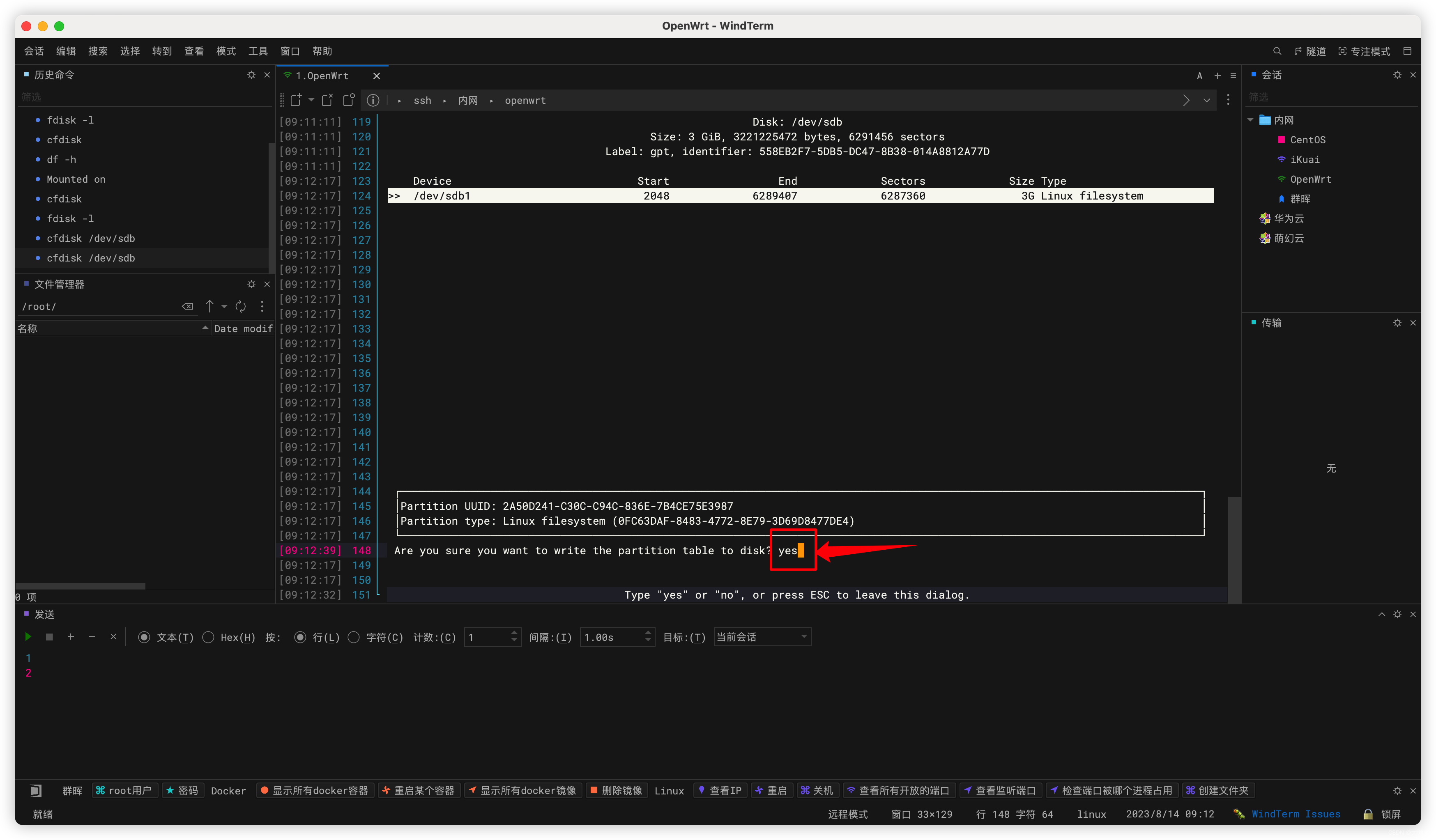Increment the 计数 counter stepper
The width and height of the screenshot is (1436, 840).
pyautogui.click(x=514, y=632)
